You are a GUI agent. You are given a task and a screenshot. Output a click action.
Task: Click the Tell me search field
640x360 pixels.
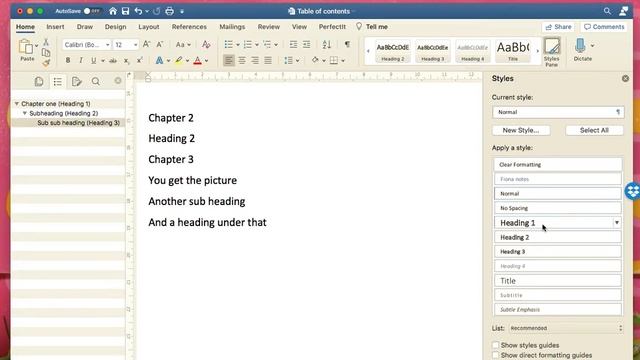click(371, 27)
